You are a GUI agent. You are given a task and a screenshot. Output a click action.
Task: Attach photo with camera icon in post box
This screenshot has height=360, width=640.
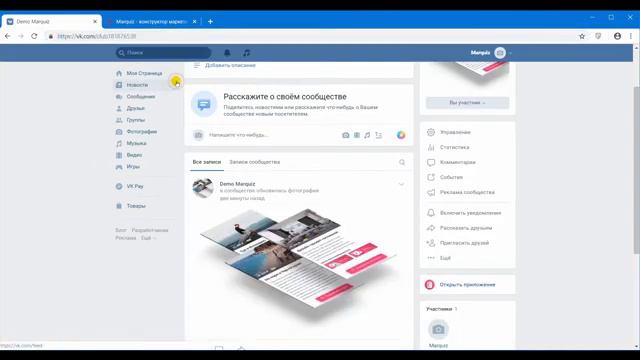(x=346, y=135)
